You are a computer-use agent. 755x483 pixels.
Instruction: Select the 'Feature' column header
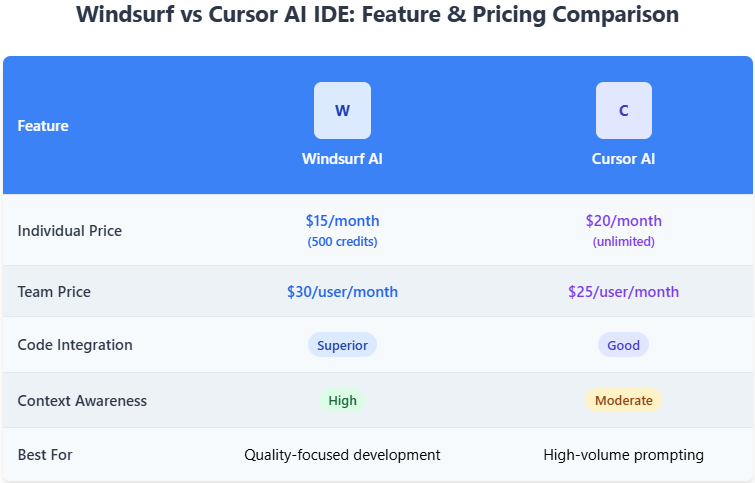(x=43, y=126)
